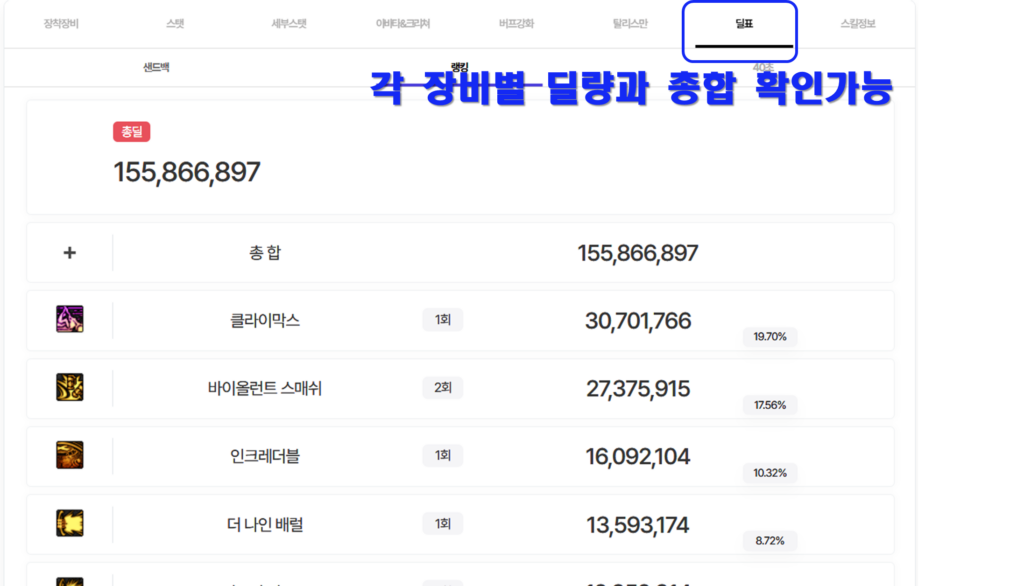Click the 10.32% percentage badge
This screenshot has width=1024, height=586.
(770, 473)
